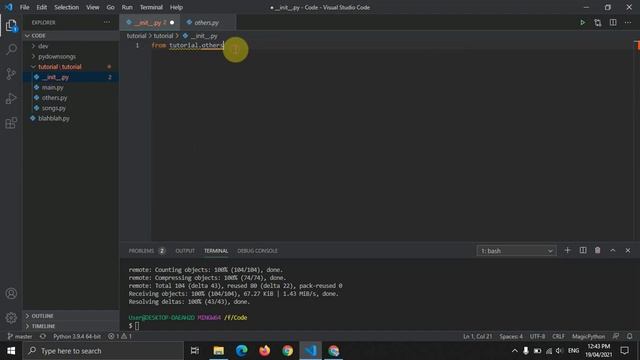The image size is (640, 360).
Task: Create a new terminal with plus icon
Action: [567, 250]
